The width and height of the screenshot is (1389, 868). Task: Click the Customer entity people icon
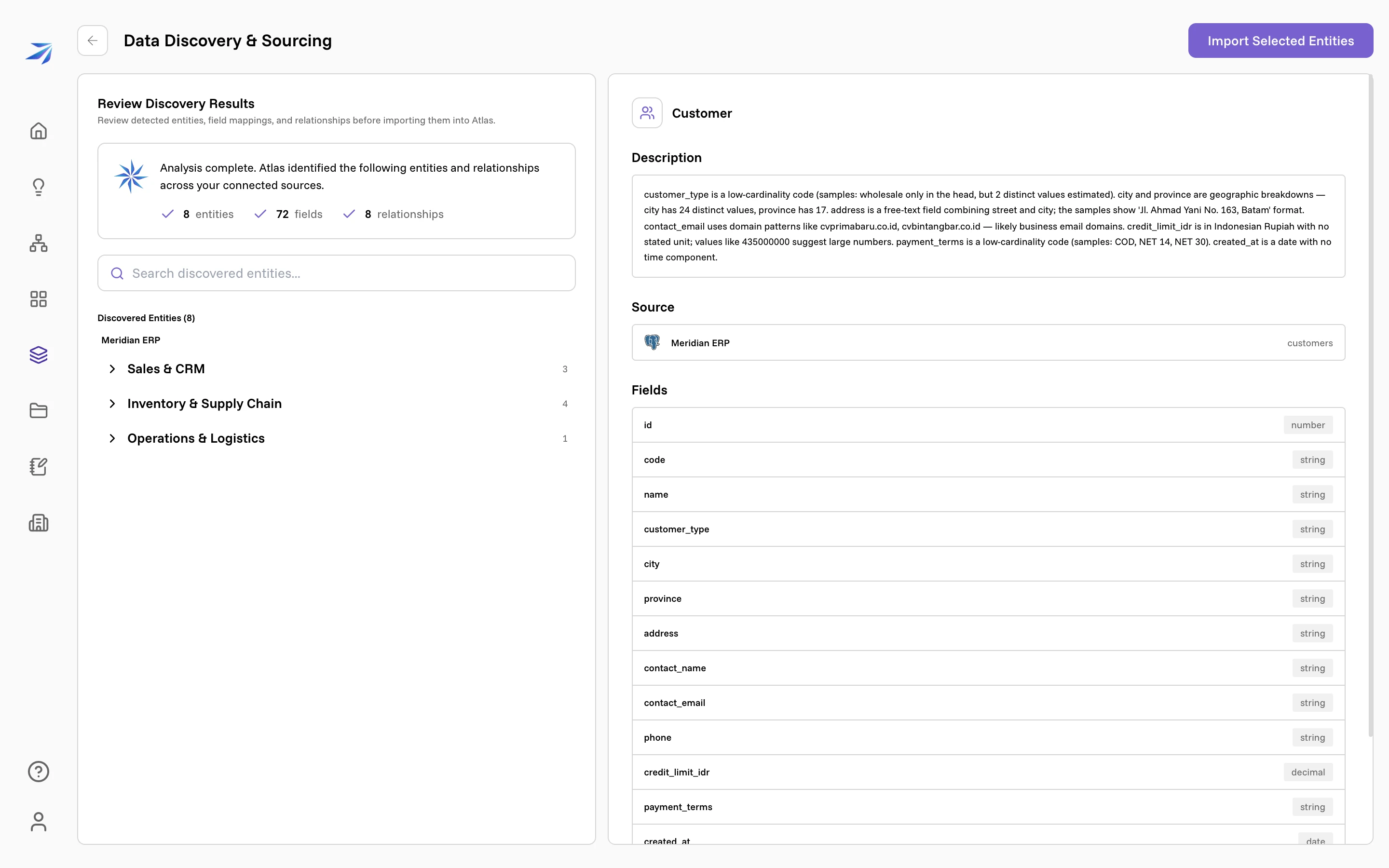[647, 113]
